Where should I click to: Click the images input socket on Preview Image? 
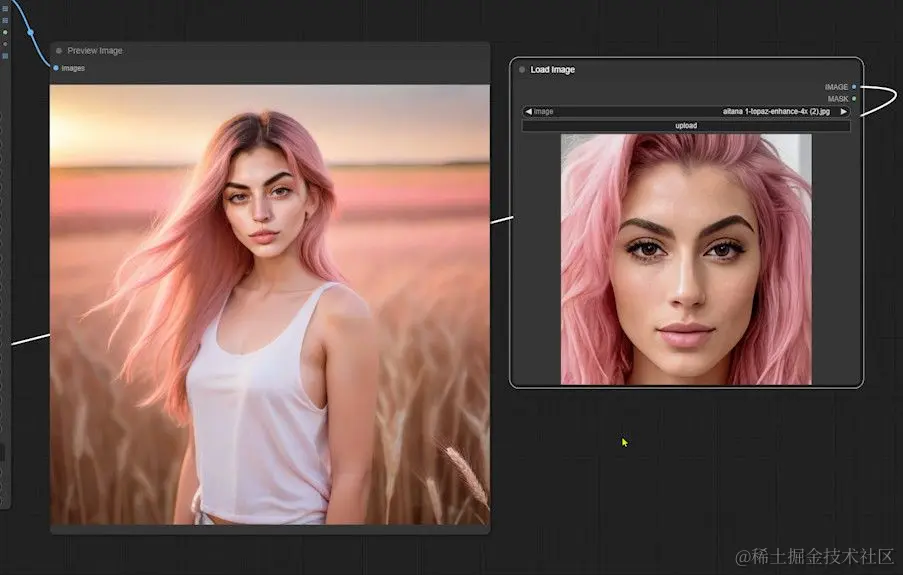pyautogui.click(x=56, y=68)
